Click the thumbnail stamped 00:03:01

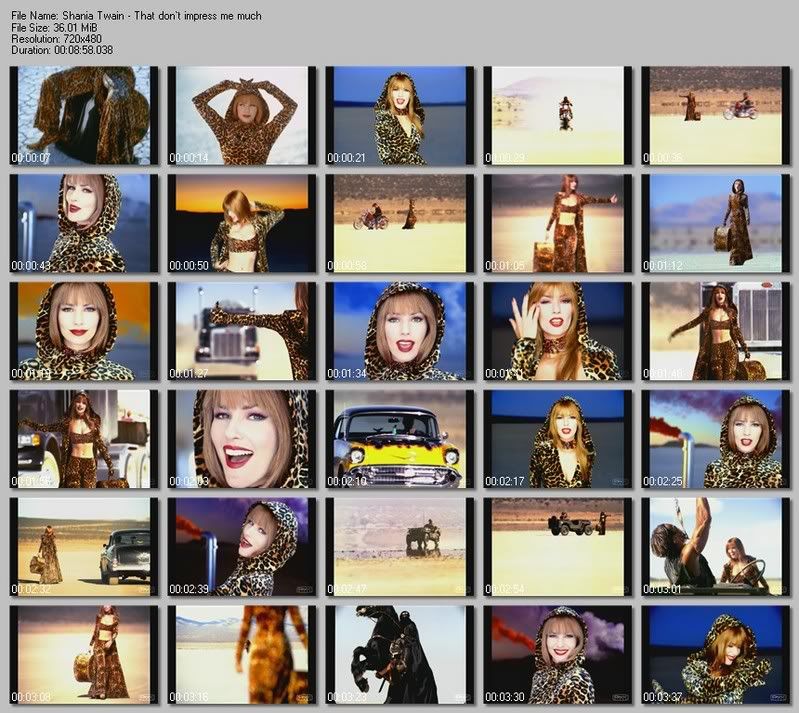pos(716,547)
